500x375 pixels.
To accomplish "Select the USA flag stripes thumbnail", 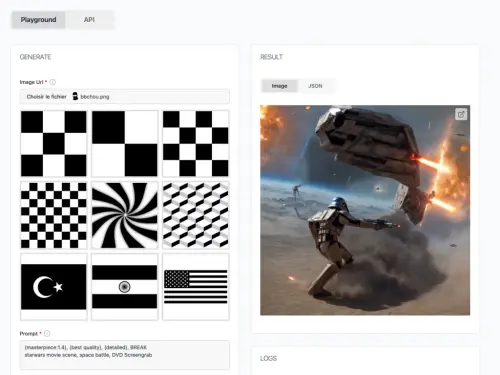I will (x=196, y=287).
